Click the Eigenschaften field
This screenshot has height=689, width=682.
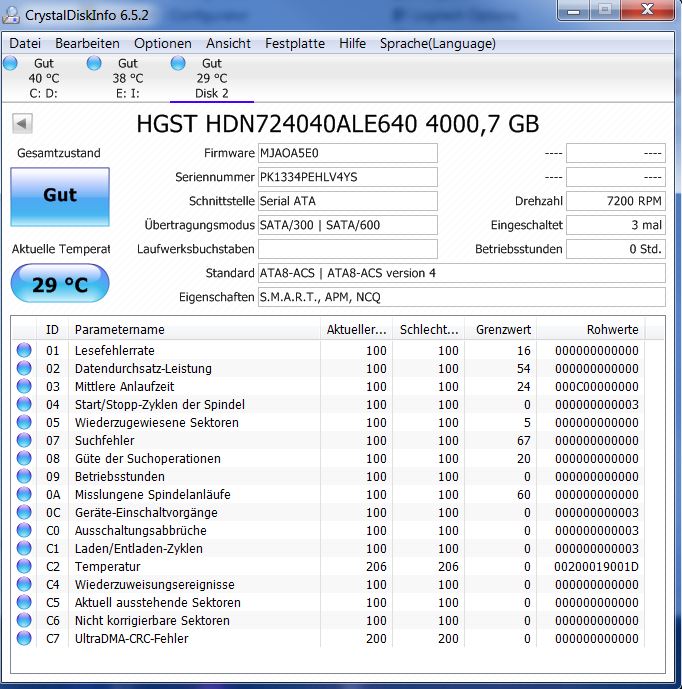462,297
